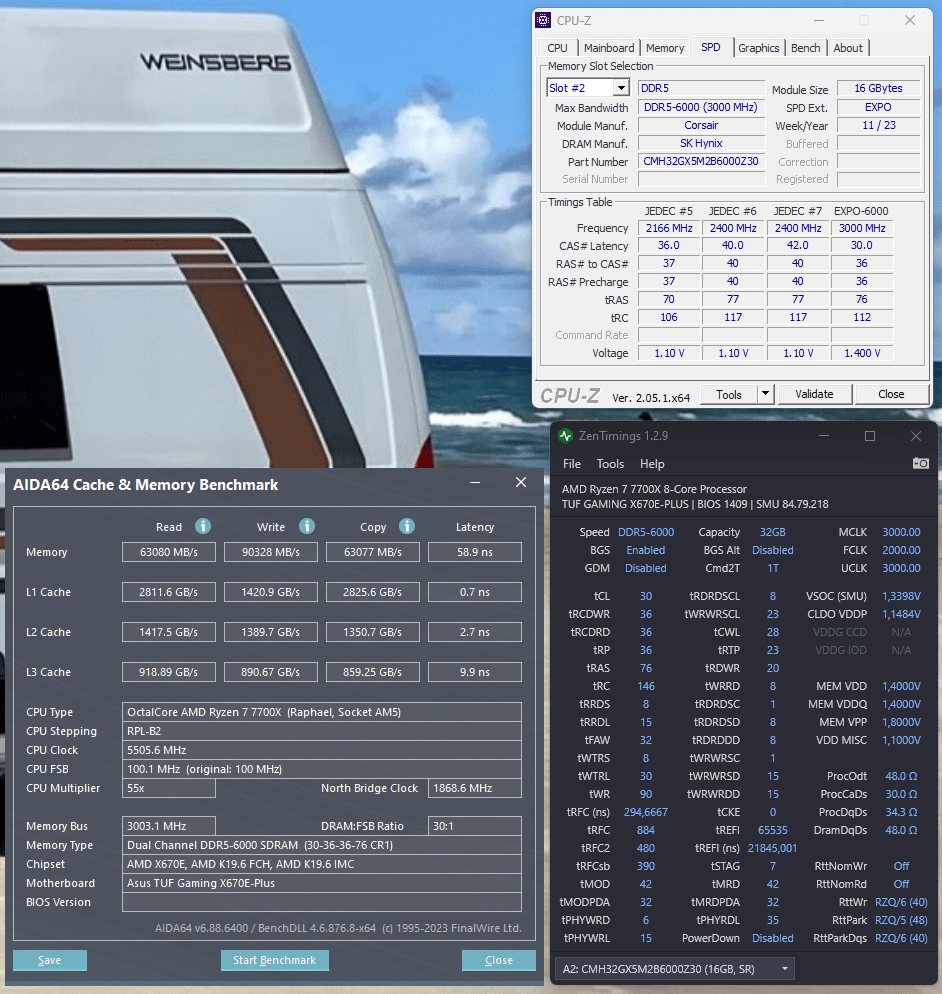Open the Copy info icon in AIDA64

407,526
